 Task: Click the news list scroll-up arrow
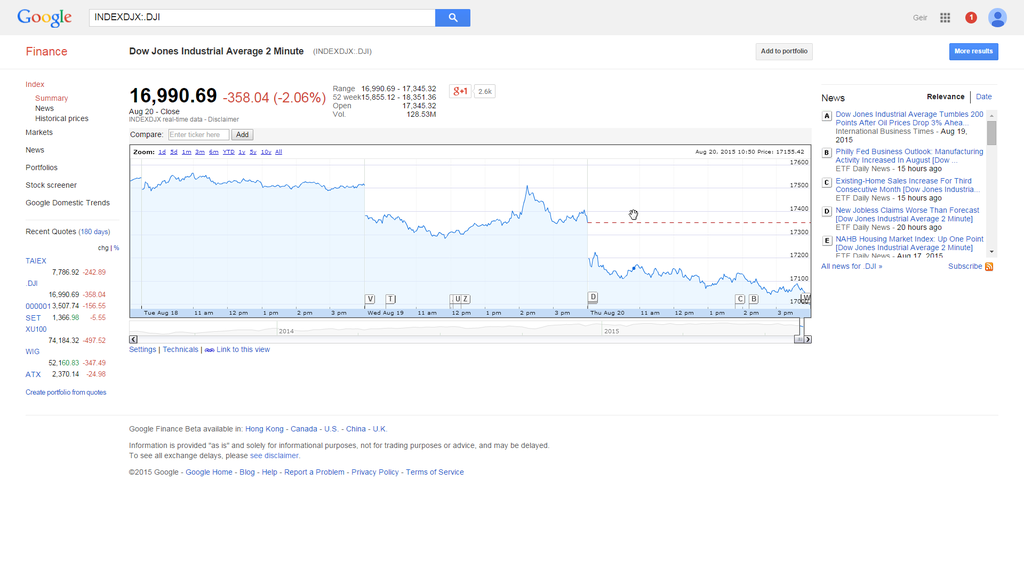tap(992, 115)
